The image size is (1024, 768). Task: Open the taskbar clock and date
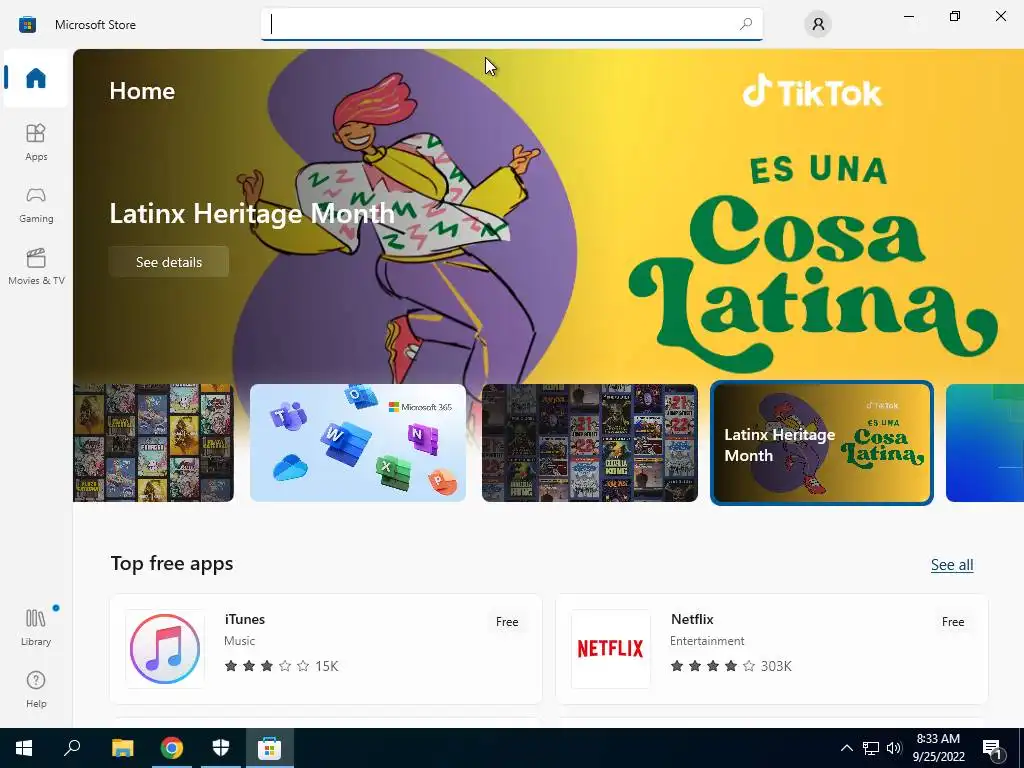click(x=938, y=748)
